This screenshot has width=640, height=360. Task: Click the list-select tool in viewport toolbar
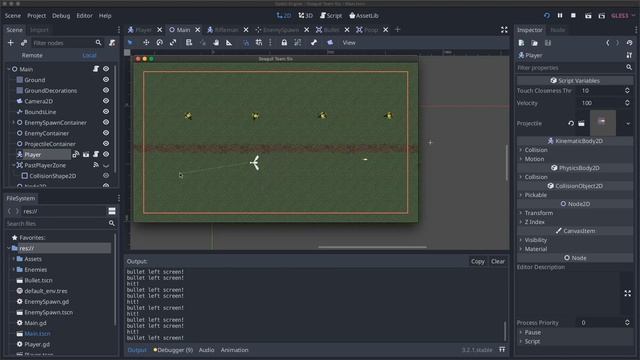(189, 42)
